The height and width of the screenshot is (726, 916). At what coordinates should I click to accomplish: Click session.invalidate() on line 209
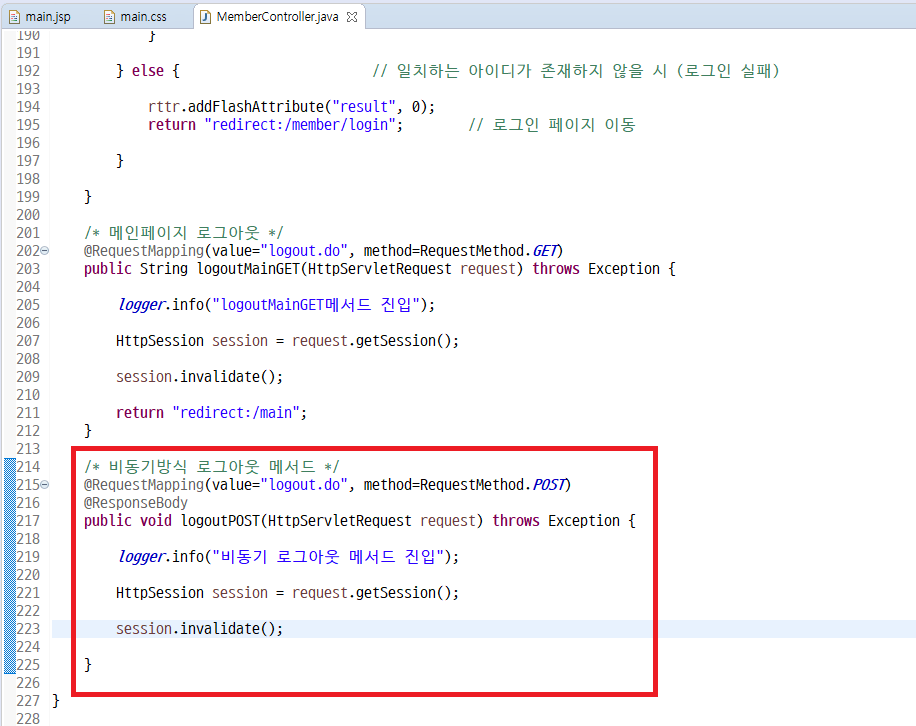tap(199, 377)
